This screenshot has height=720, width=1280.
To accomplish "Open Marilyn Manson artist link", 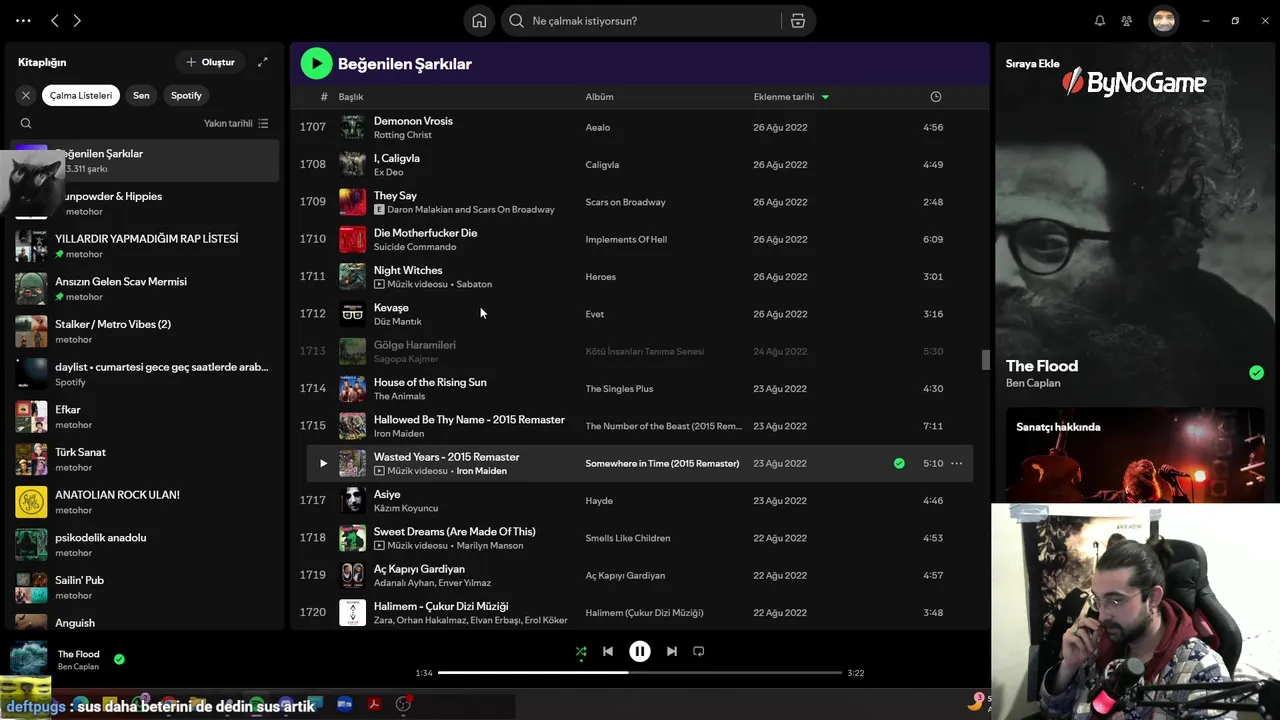I will tap(489, 546).
